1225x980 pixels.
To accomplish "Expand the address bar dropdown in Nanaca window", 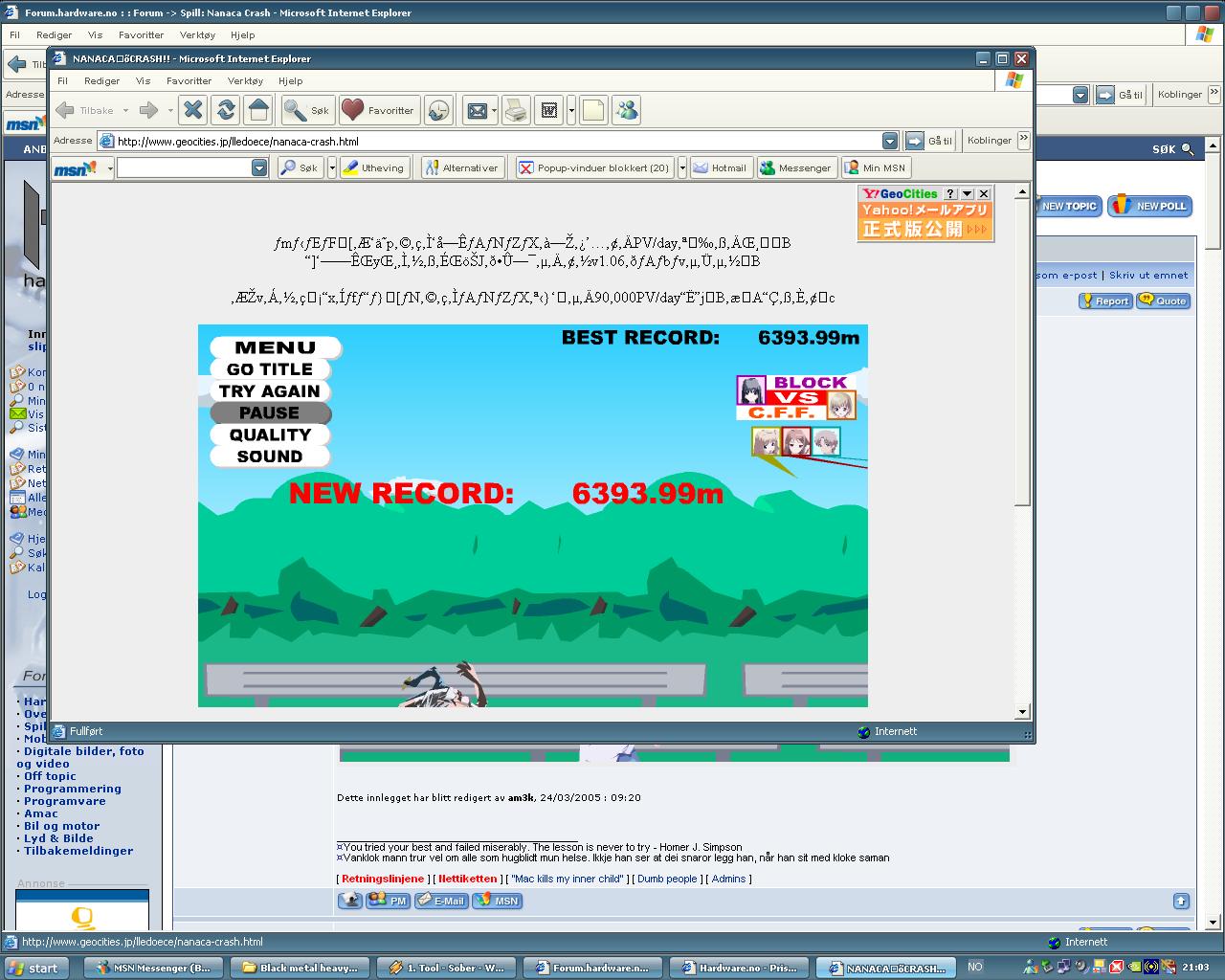I will (x=890, y=141).
